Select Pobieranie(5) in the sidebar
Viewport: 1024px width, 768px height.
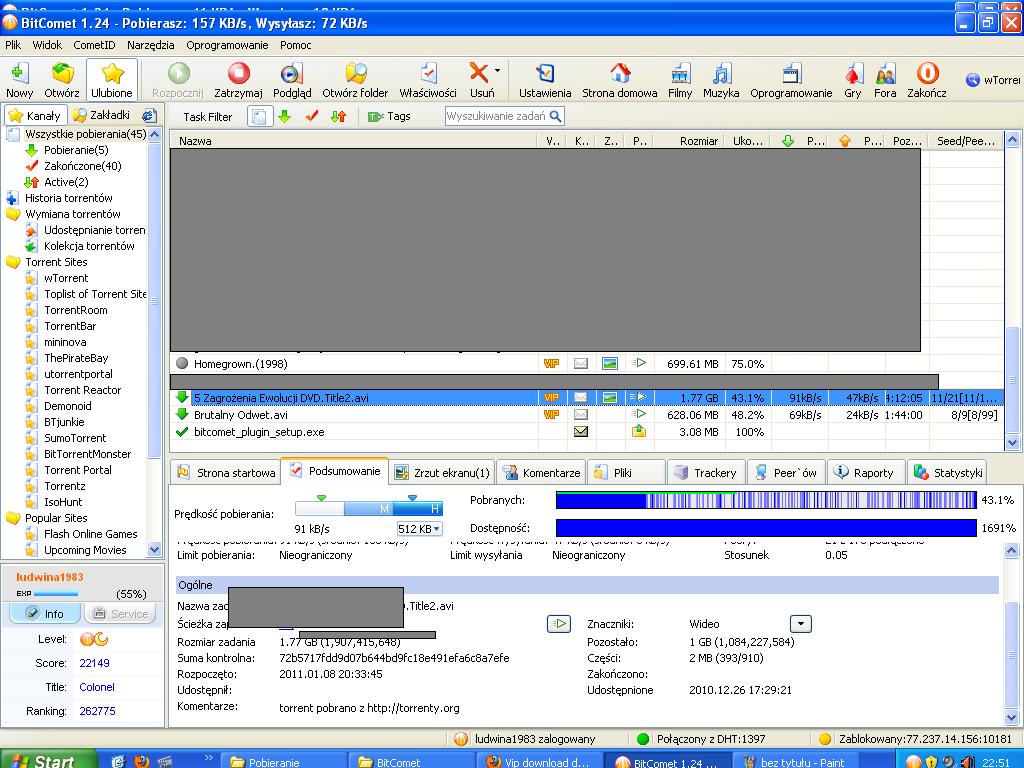(x=76, y=150)
